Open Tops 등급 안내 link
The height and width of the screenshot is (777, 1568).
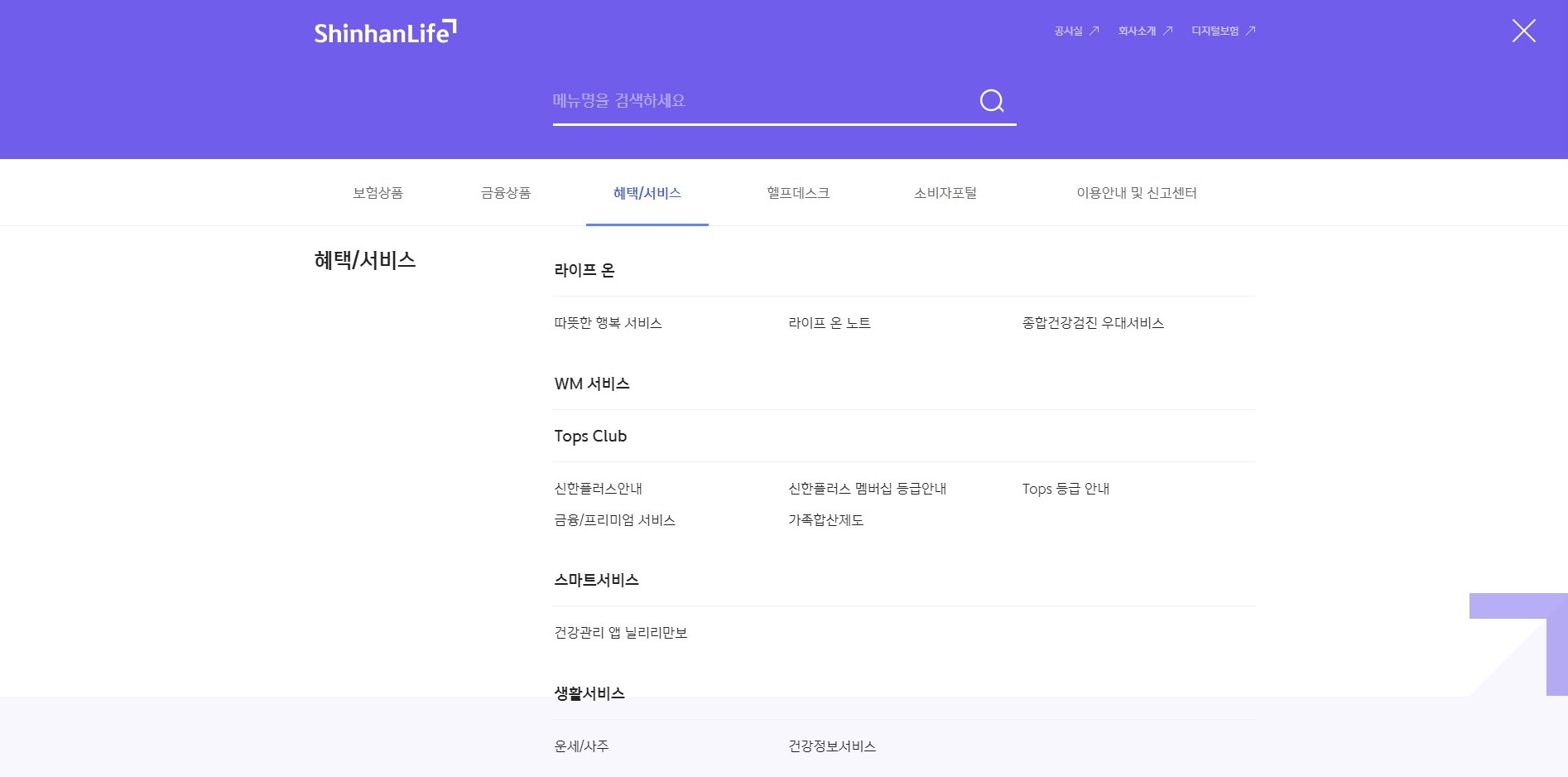(x=1065, y=489)
